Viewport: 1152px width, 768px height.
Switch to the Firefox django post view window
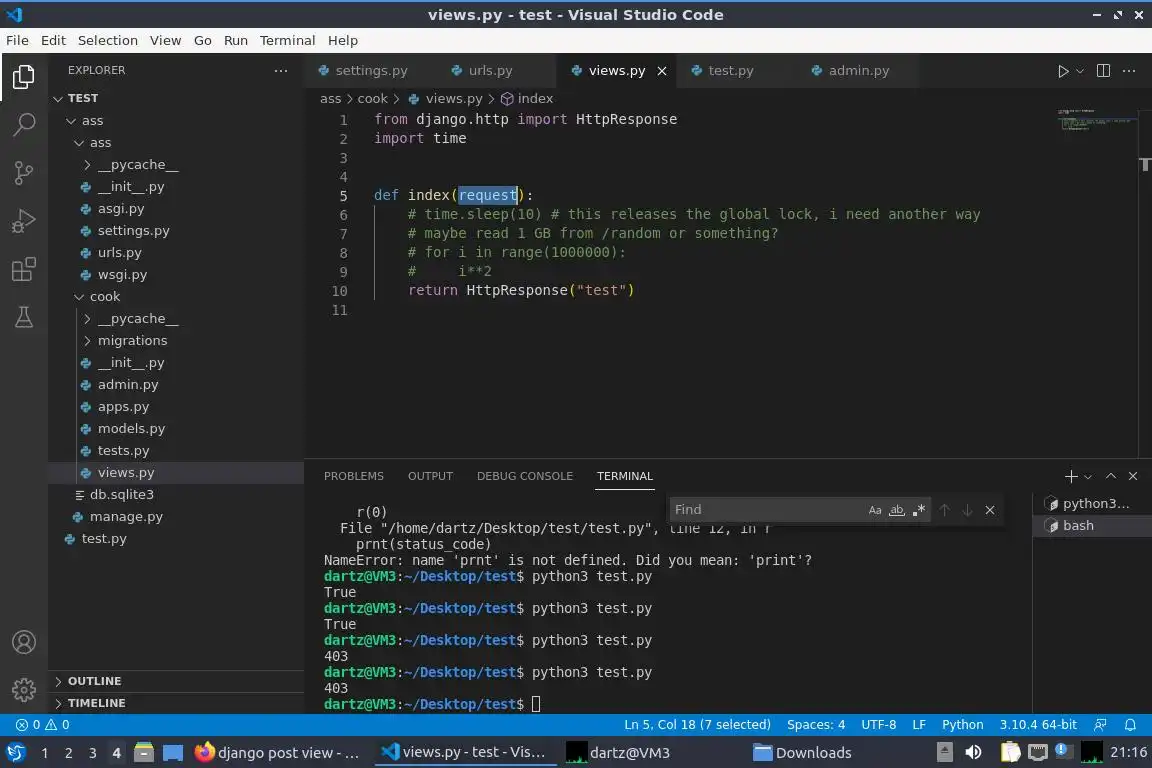pyautogui.click(x=277, y=753)
